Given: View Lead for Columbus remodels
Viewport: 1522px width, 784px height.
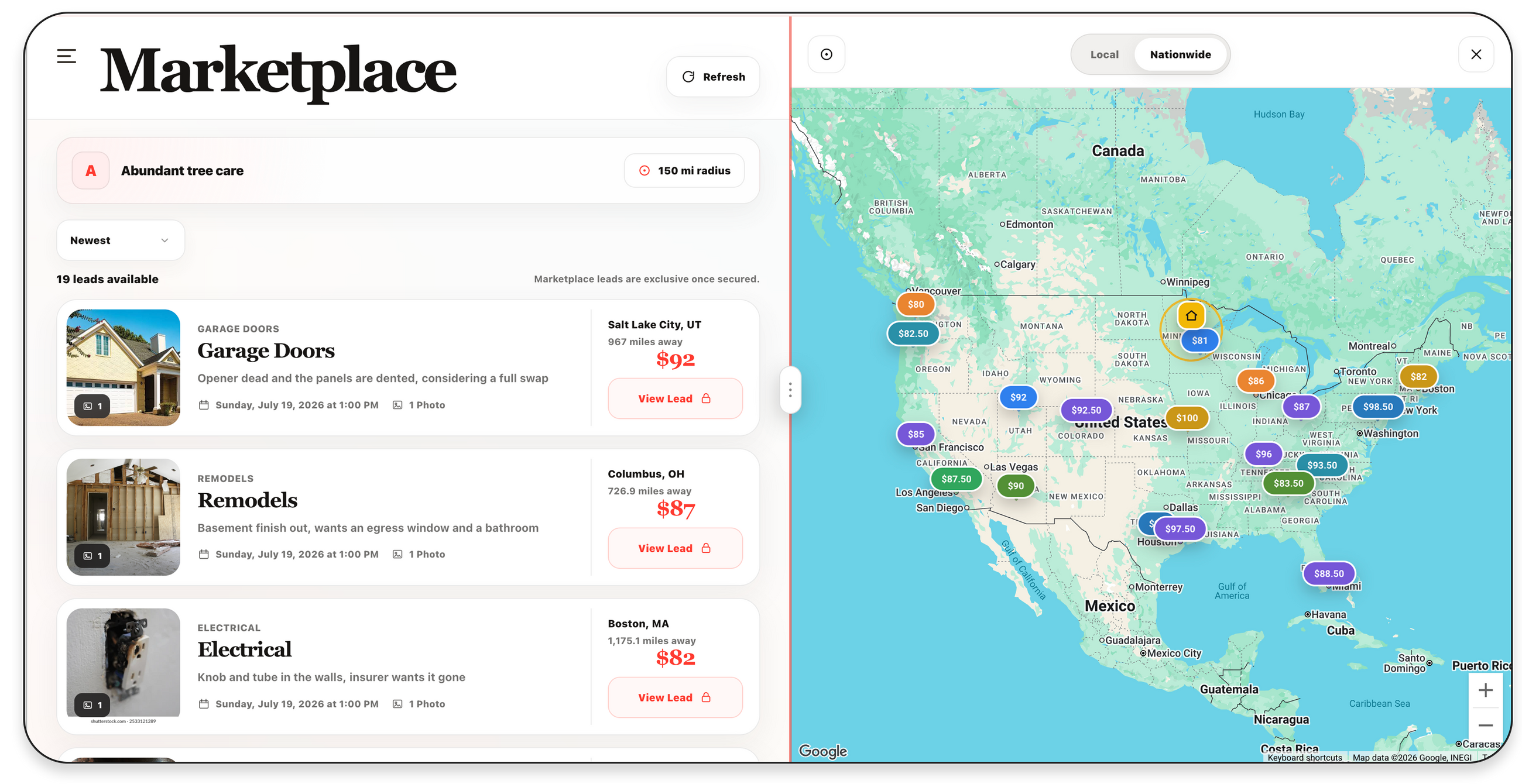Looking at the screenshot, I should (675, 548).
